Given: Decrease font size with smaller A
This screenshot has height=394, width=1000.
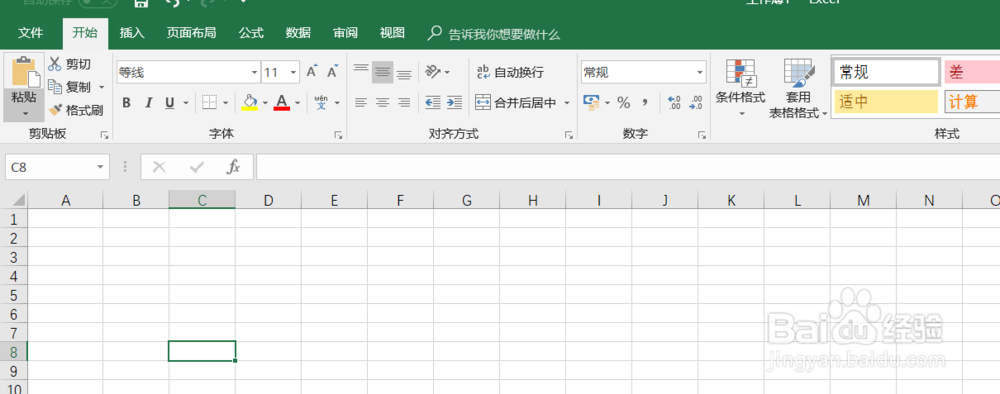Looking at the screenshot, I should (332, 71).
